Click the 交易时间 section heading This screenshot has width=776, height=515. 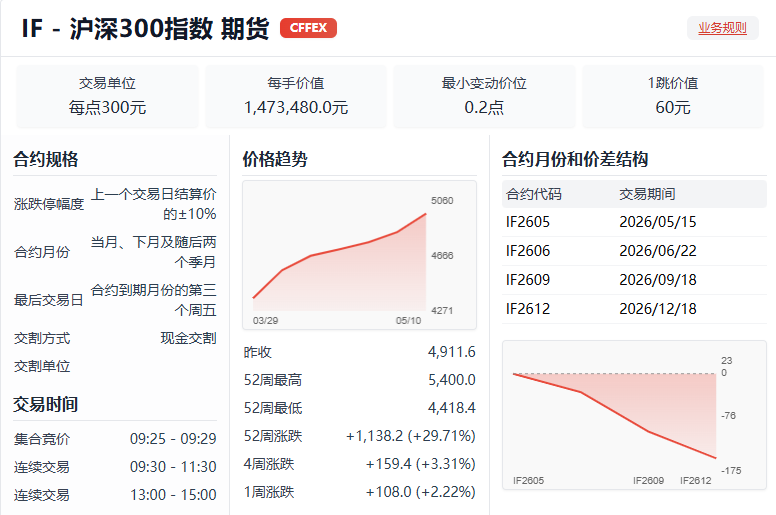pyautogui.click(x=46, y=404)
